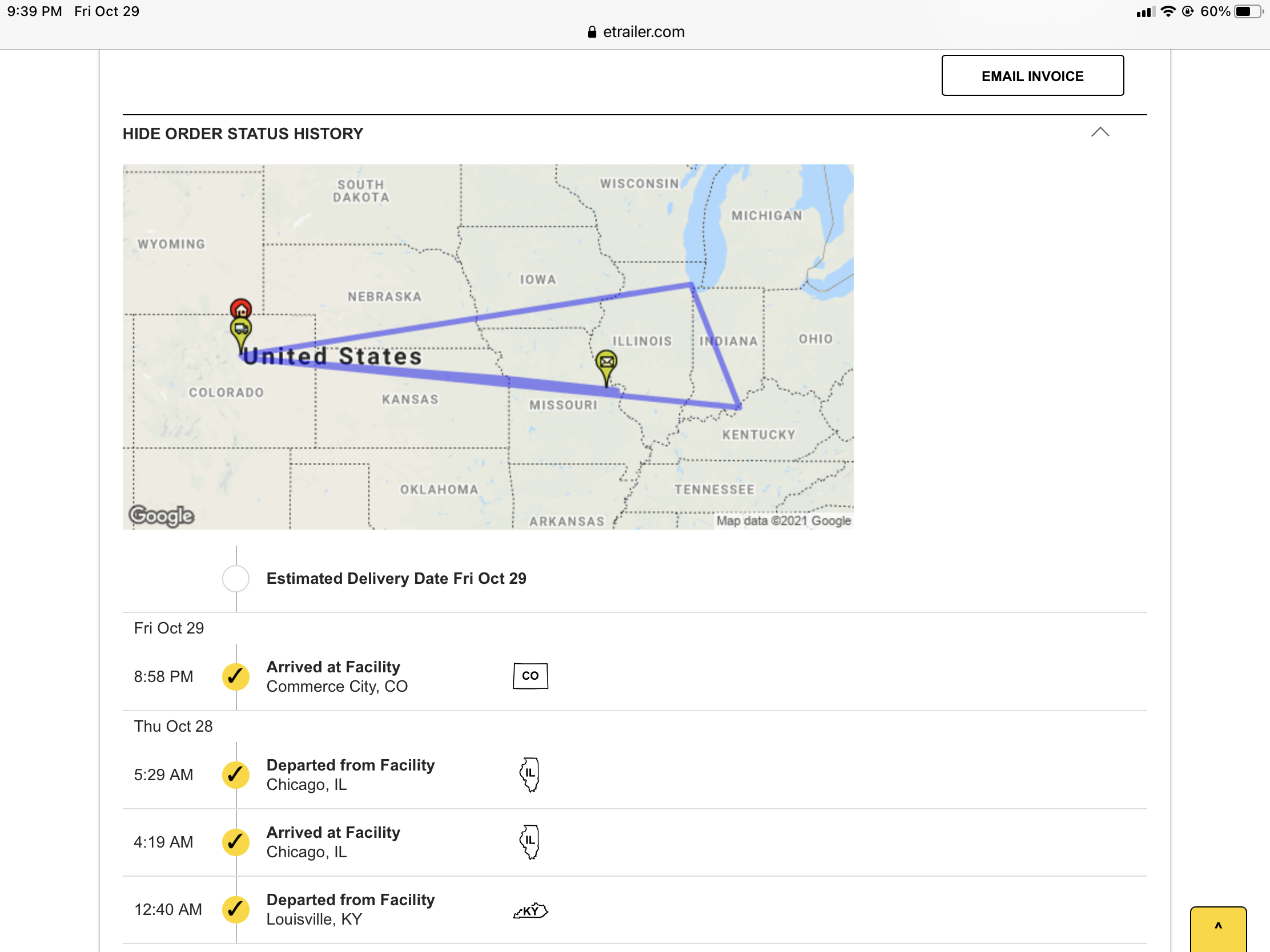Click the Arrived at Facility Commerce City entry

pyautogui.click(x=336, y=676)
